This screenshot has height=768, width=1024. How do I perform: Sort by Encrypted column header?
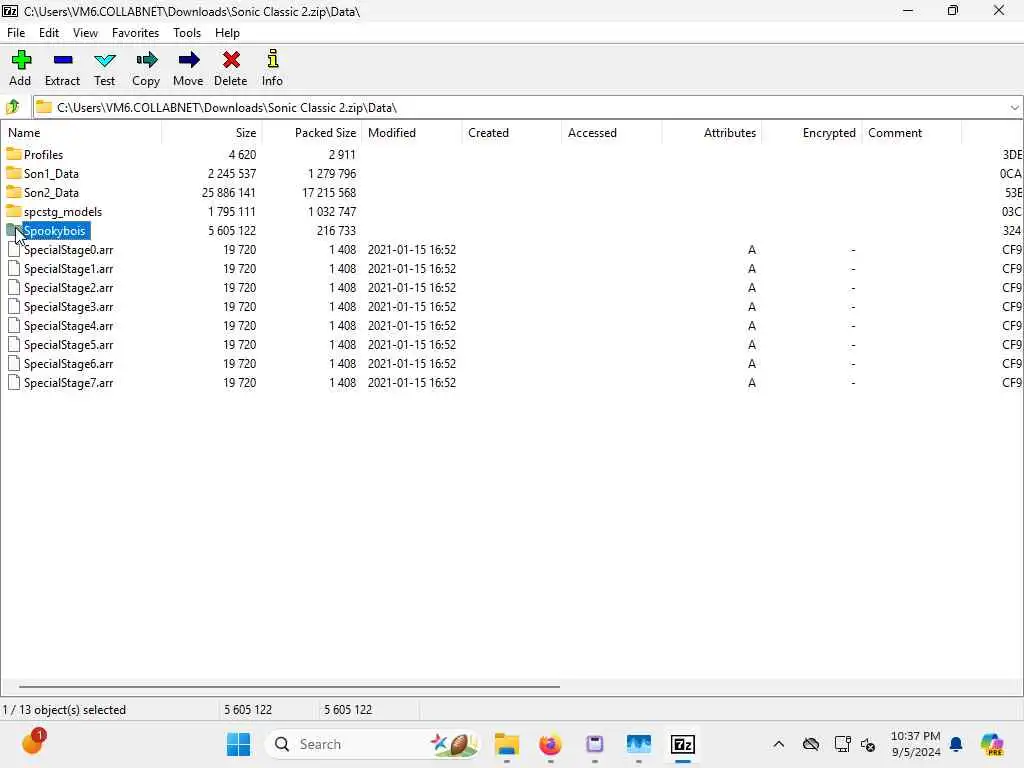tap(812, 133)
